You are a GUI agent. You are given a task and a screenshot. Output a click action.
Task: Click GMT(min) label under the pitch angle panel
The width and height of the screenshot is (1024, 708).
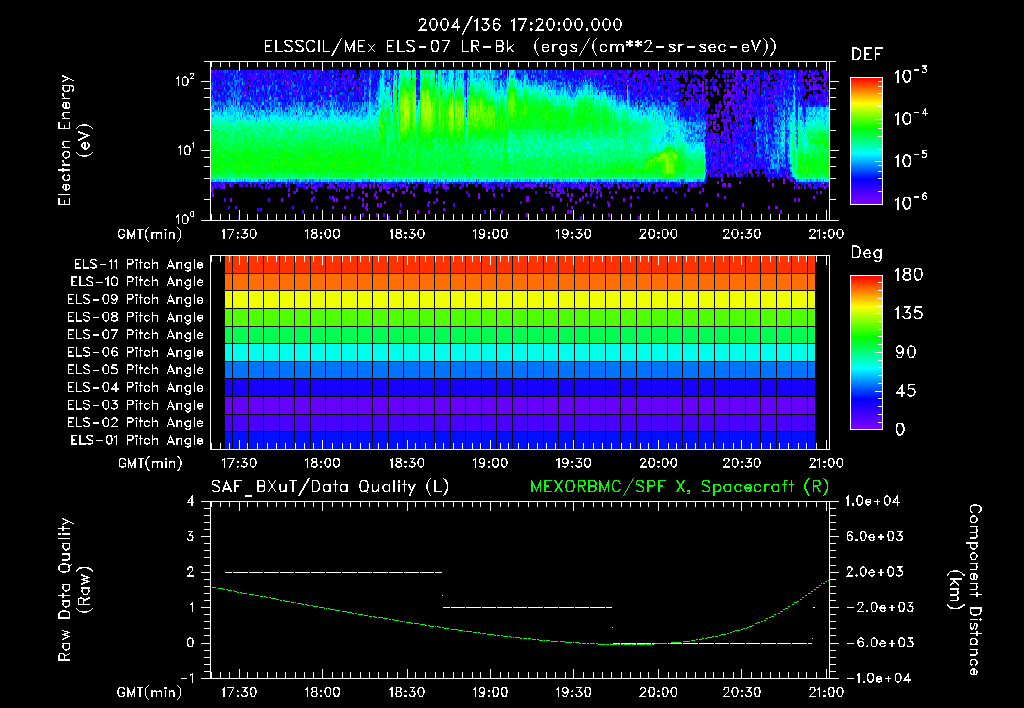149,463
